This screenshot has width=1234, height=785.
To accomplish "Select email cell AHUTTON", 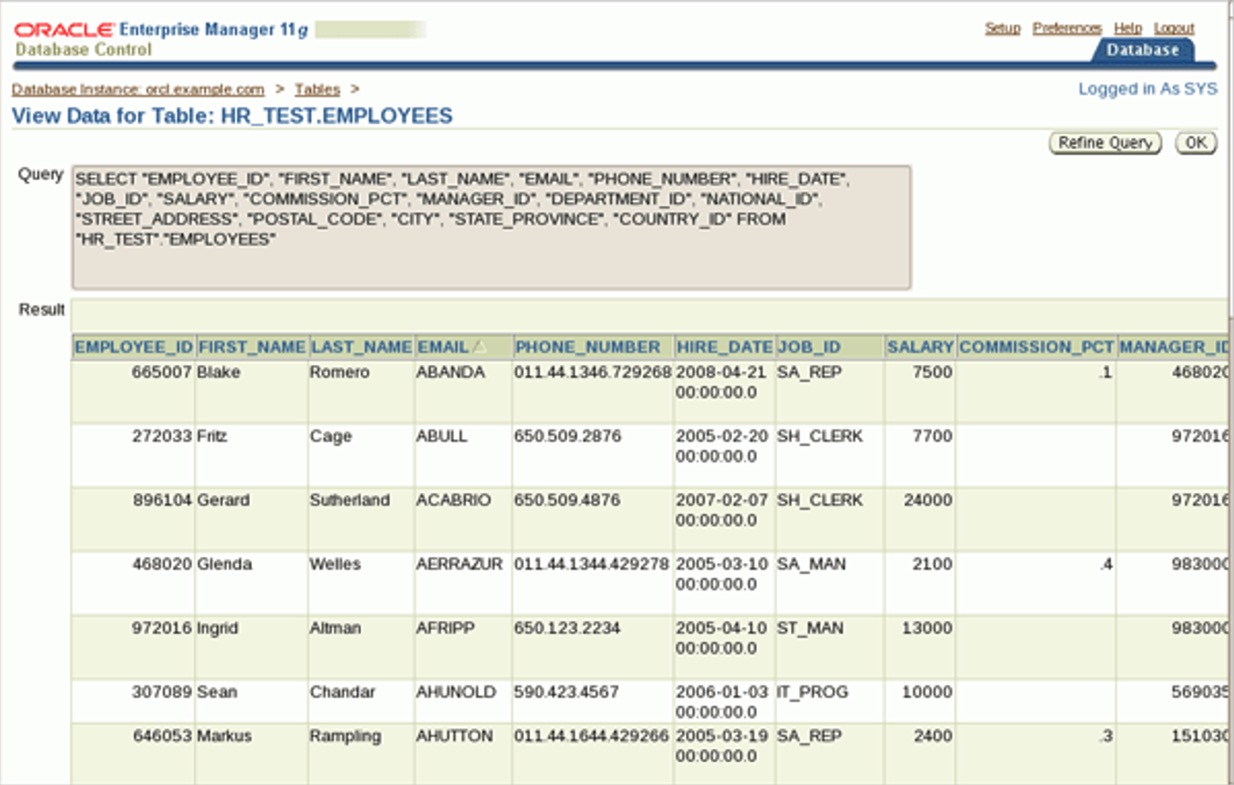I will 455,736.
